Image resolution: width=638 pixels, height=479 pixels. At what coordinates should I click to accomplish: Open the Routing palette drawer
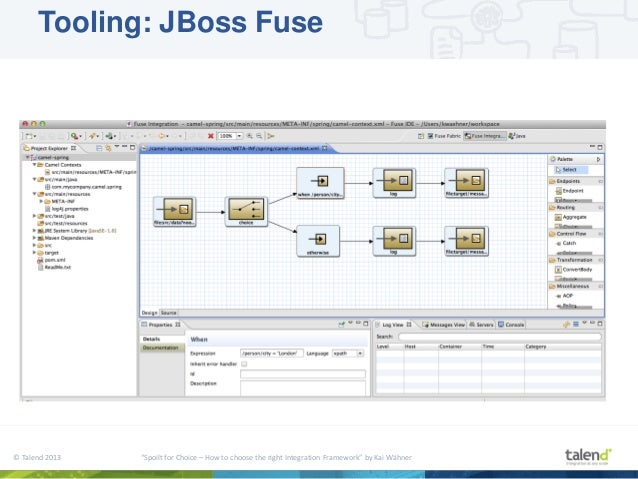575,208
